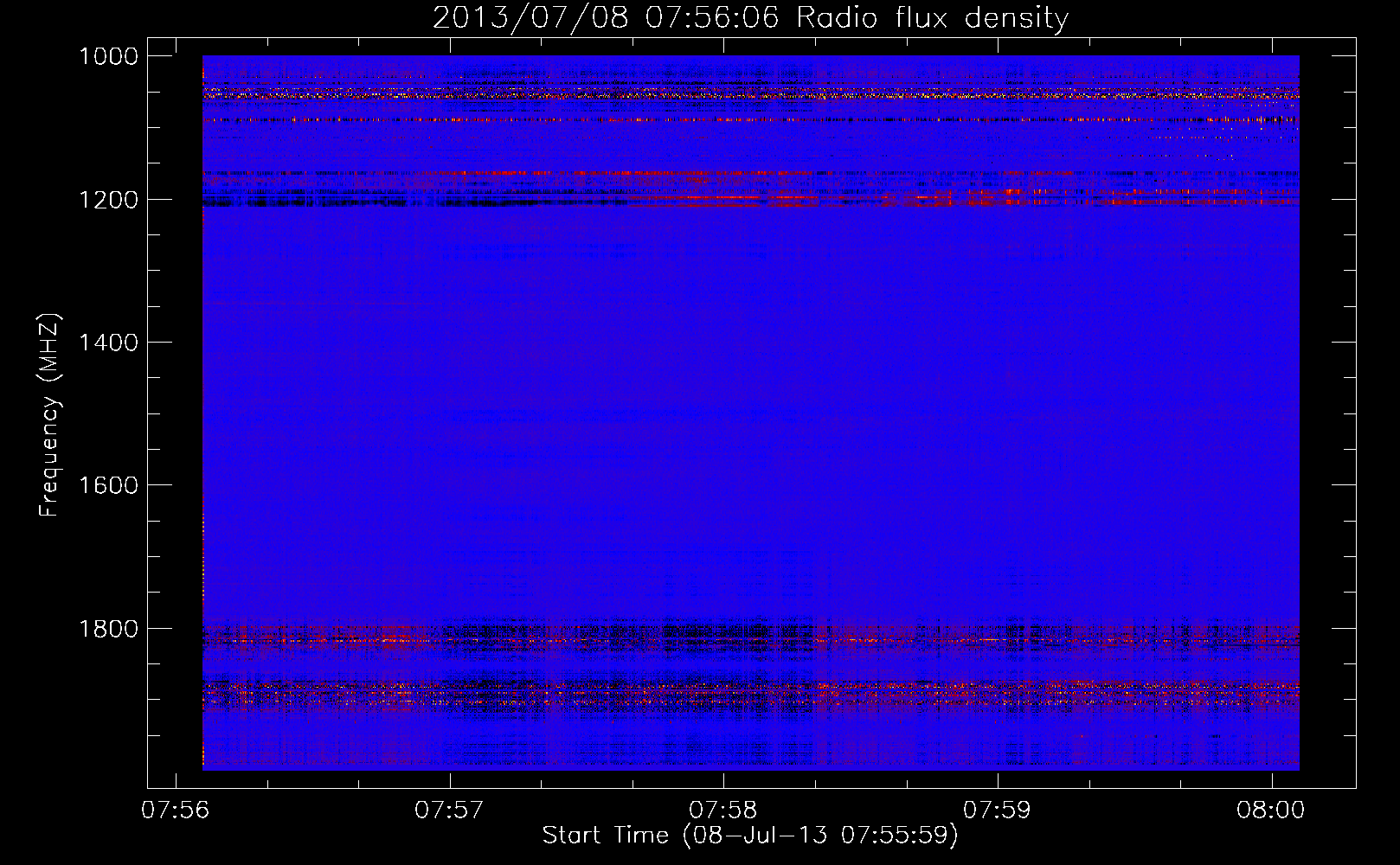
Task: Select the 1400 frequency tick label
Action: tap(108, 343)
